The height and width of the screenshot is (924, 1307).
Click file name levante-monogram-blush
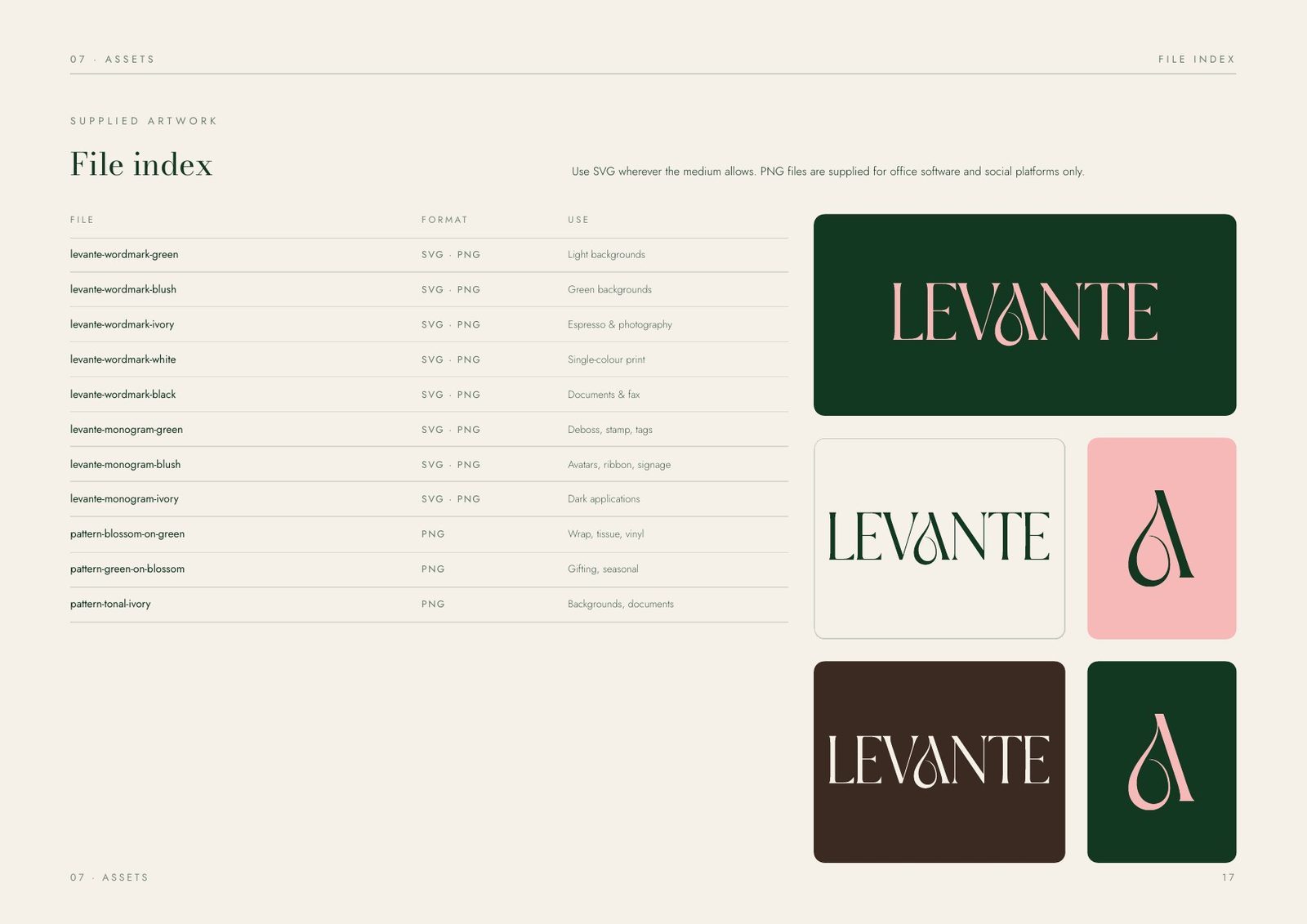click(x=126, y=465)
